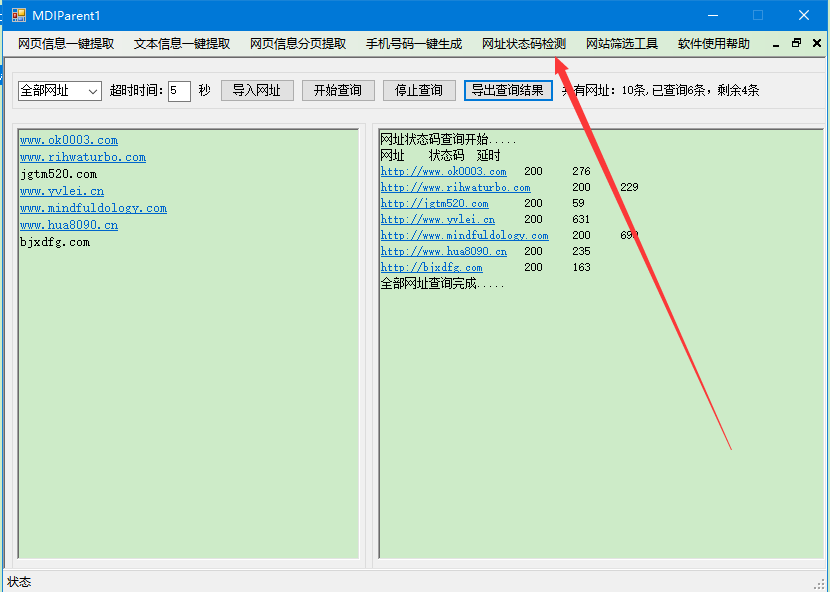Open the 文本信息一键提取 menu

click(182, 44)
